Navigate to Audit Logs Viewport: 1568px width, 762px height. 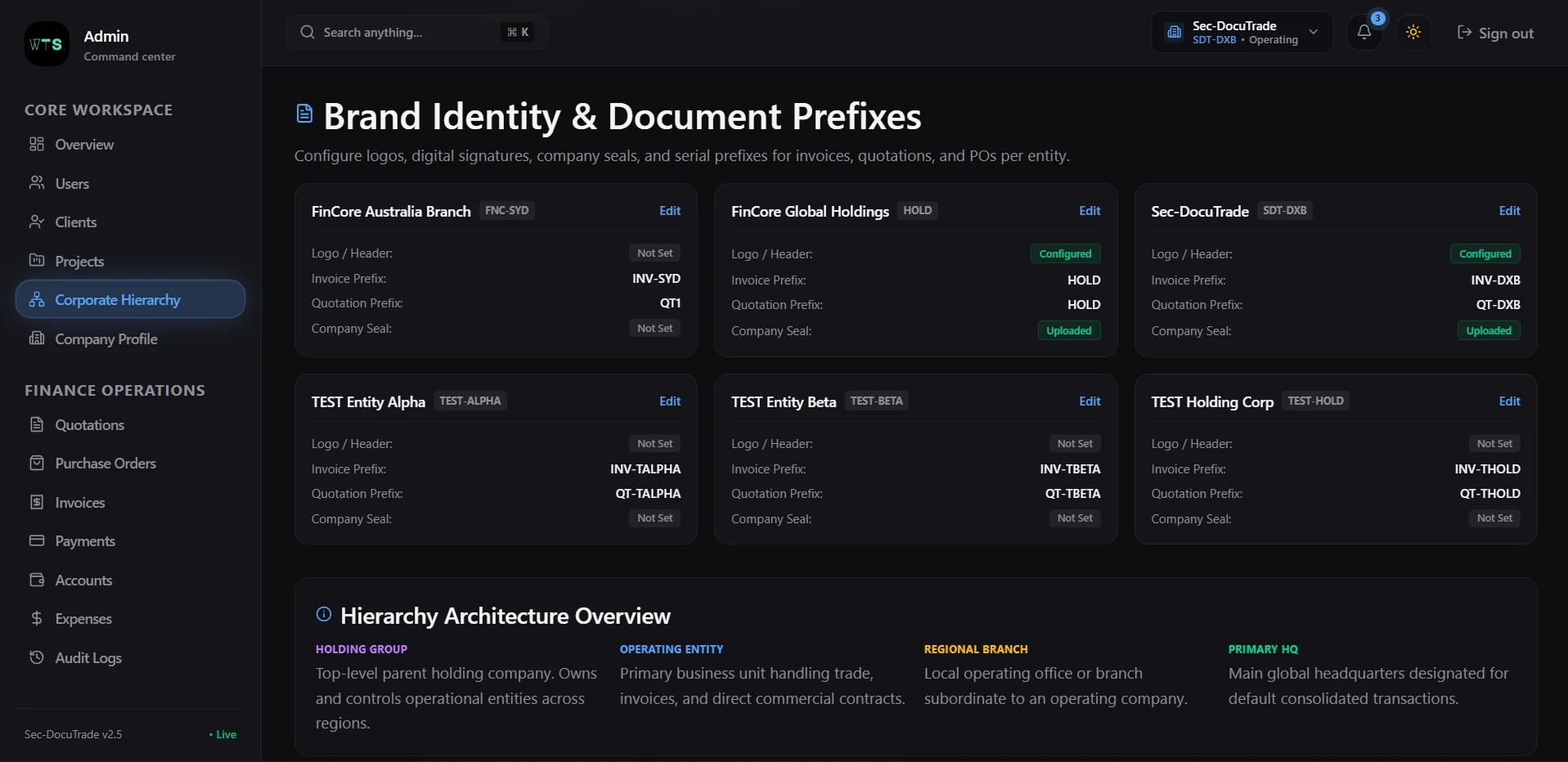click(x=130, y=658)
